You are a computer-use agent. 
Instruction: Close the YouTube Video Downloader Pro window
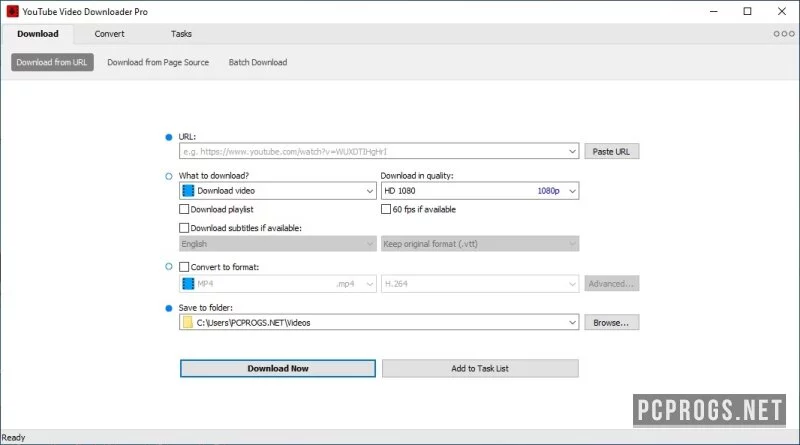(782, 11)
